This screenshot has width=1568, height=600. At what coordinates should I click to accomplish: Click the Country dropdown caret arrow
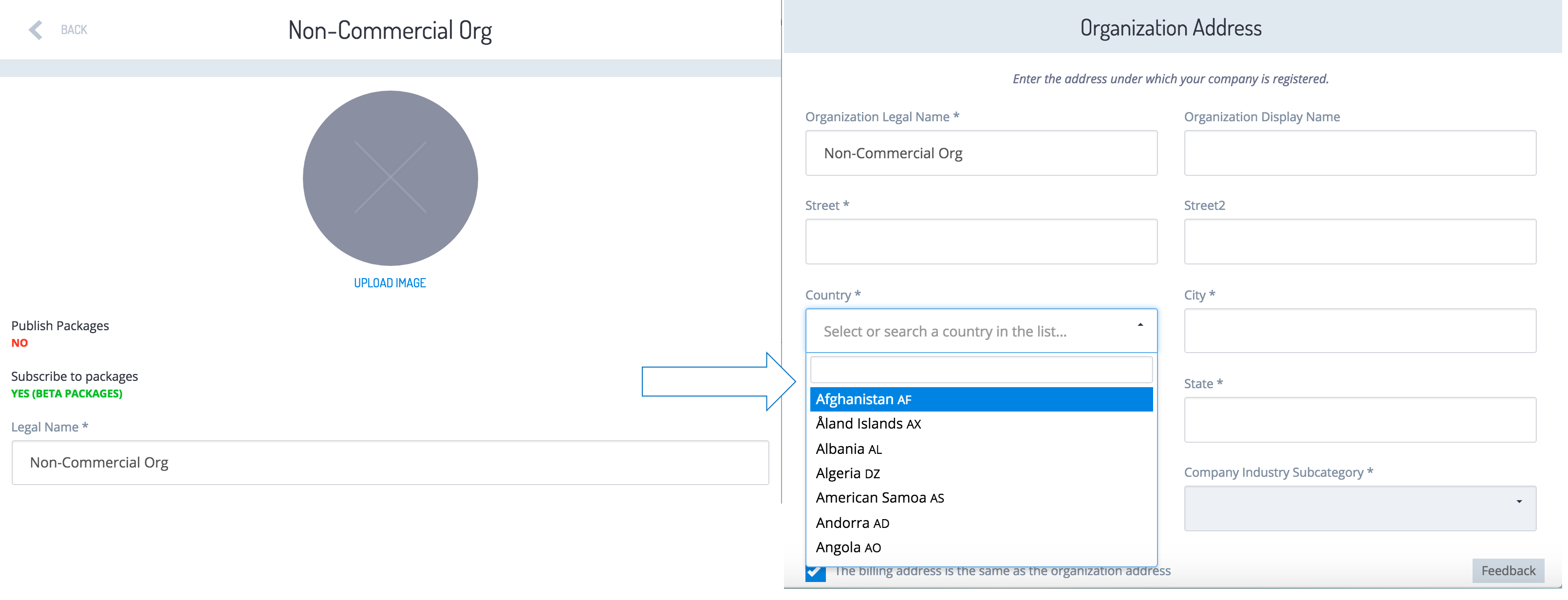point(1140,325)
